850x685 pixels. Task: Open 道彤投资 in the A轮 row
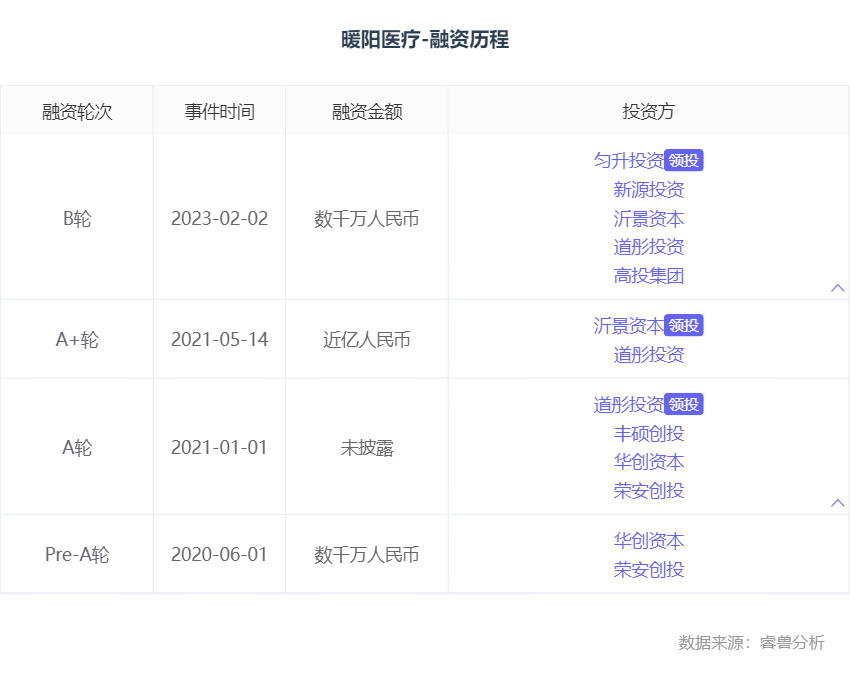629,404
